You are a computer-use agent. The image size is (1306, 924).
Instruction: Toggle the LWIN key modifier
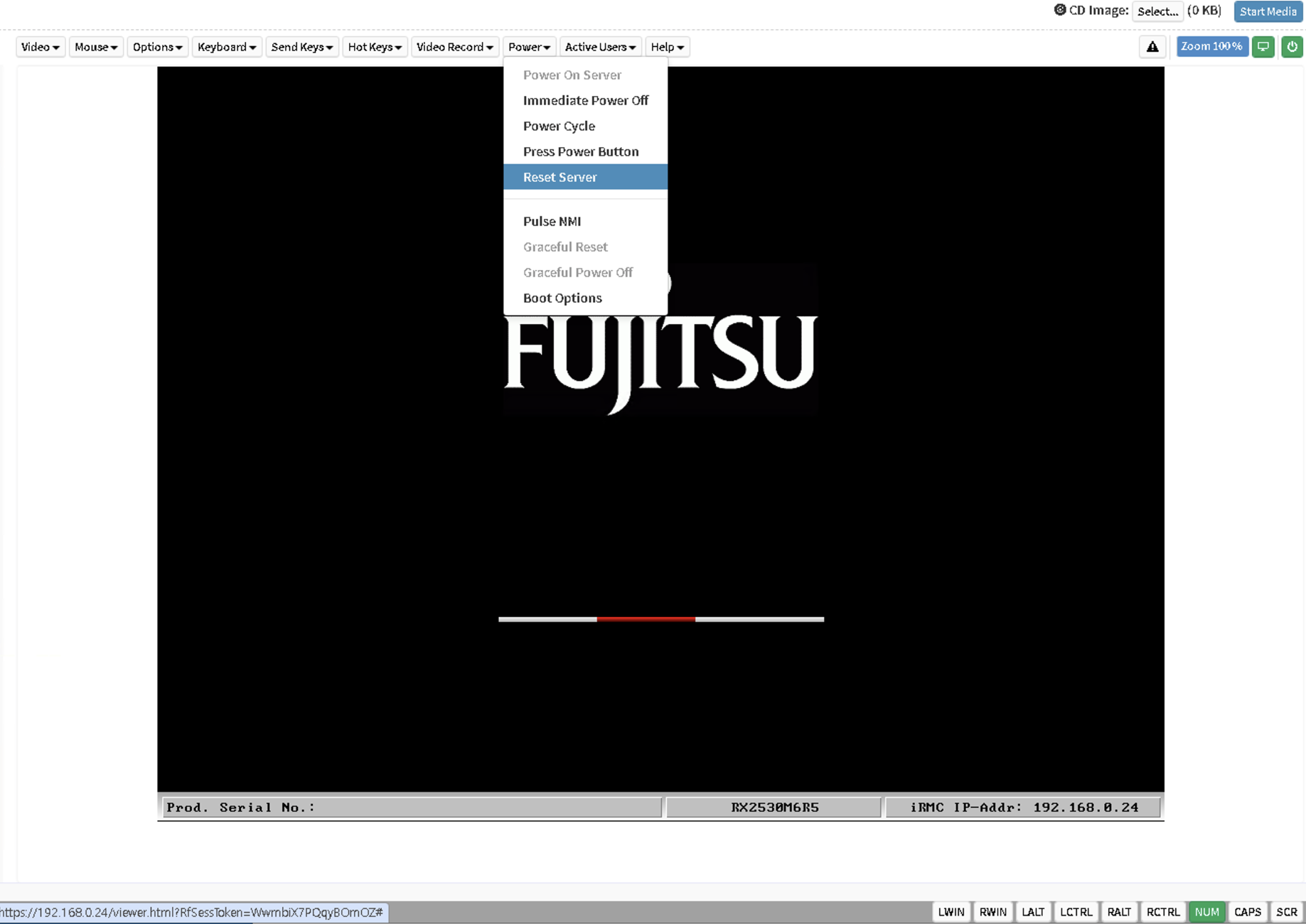(x=951, y=912)
